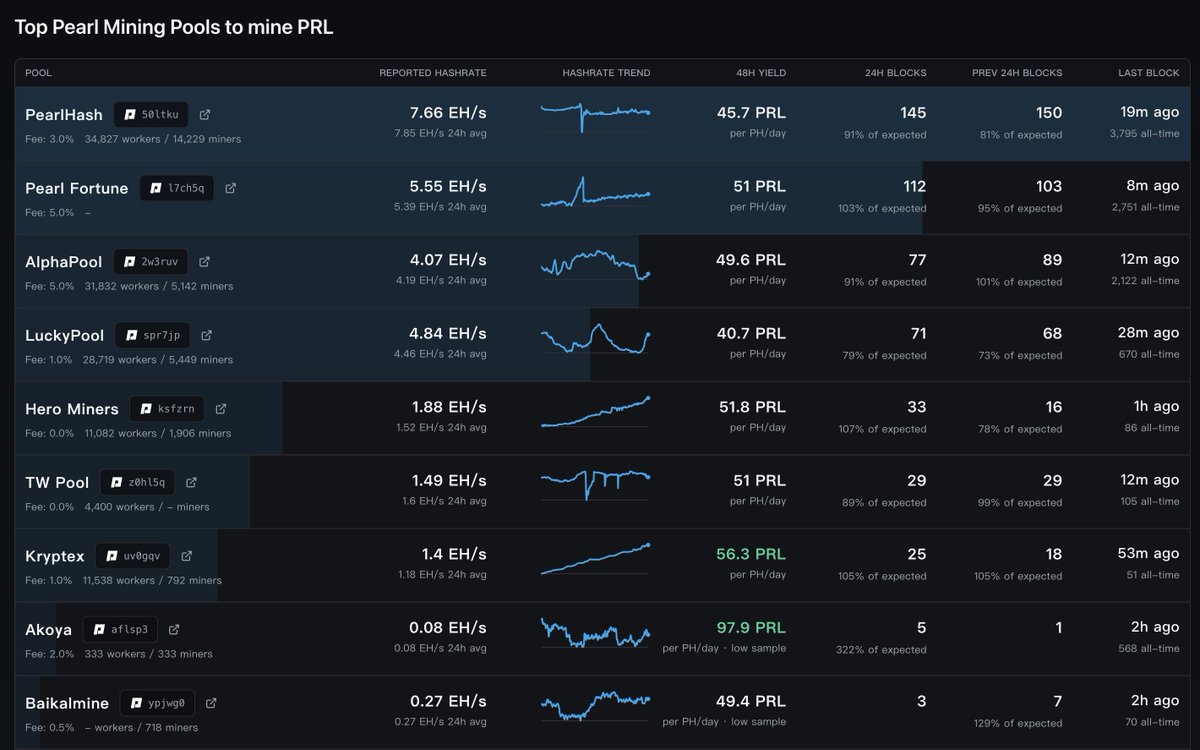Click the 97.9 PRL yield value
The height and width of the screenshot is (750, 1200).
click(x=751, y=628)
